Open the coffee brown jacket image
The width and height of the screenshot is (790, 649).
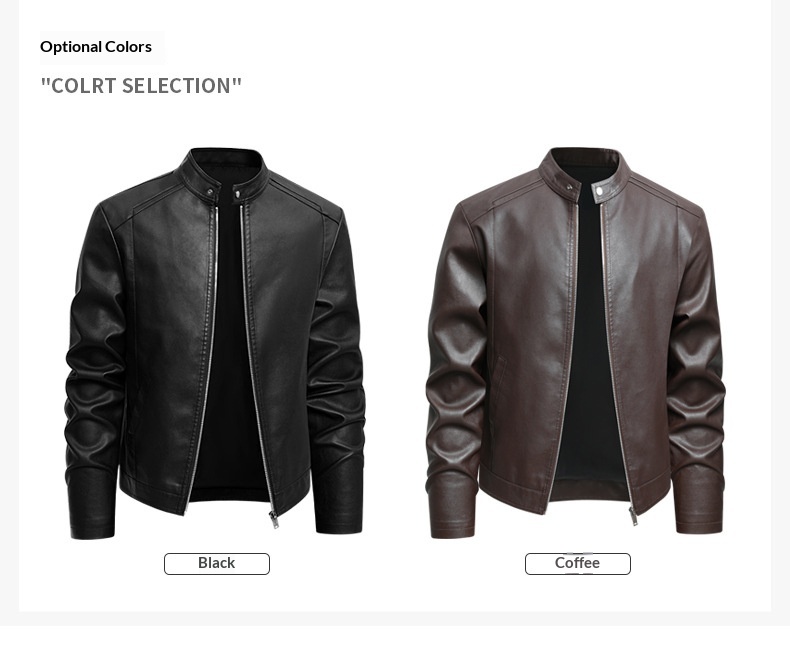[575, 344]
